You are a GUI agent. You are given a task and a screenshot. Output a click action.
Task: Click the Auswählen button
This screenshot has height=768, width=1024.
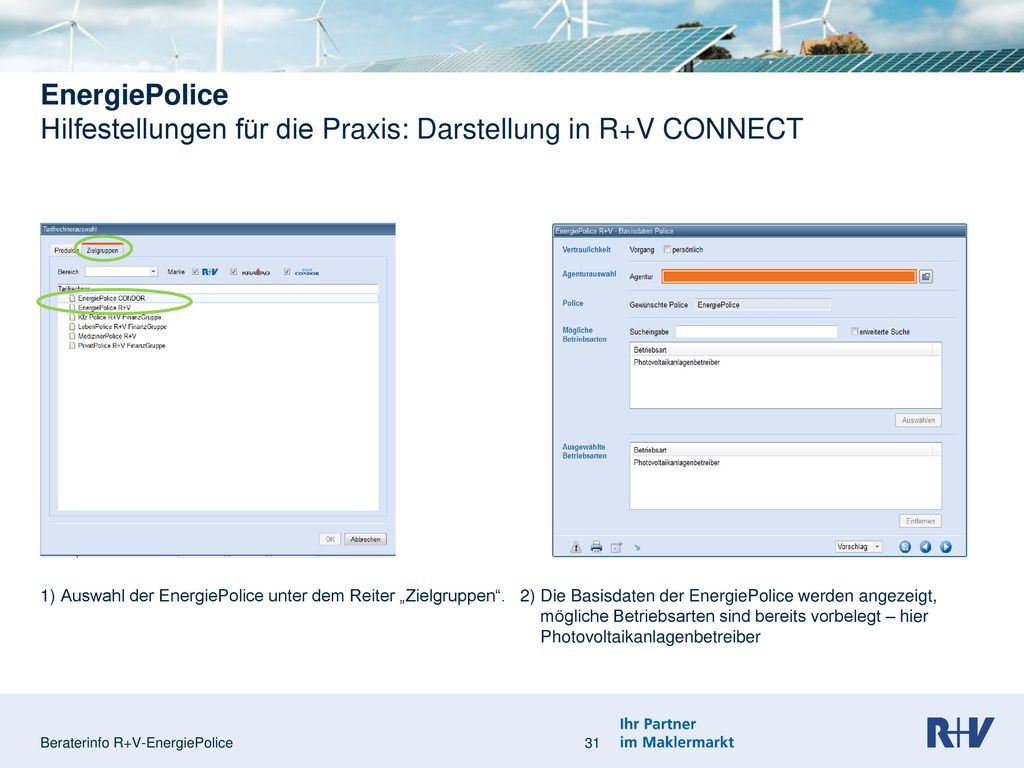[918, 421]
